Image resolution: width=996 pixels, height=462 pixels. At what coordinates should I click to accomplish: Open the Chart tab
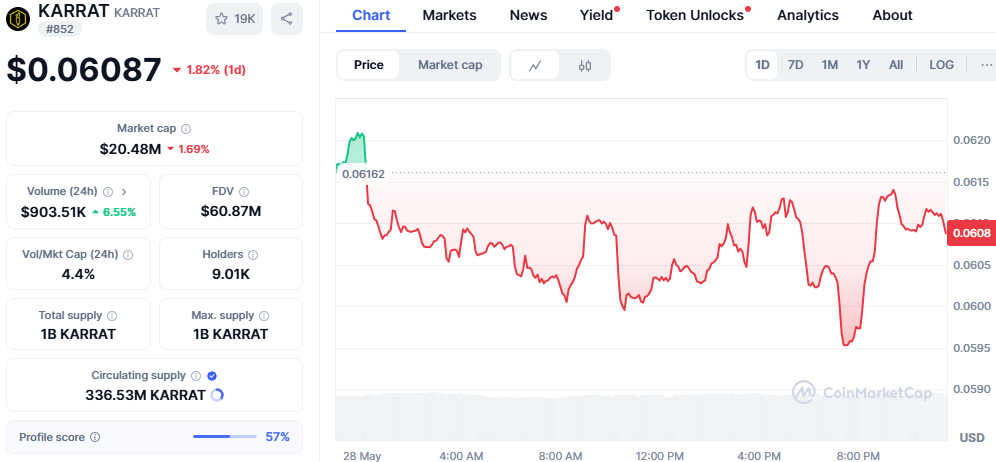coord(371,15)
